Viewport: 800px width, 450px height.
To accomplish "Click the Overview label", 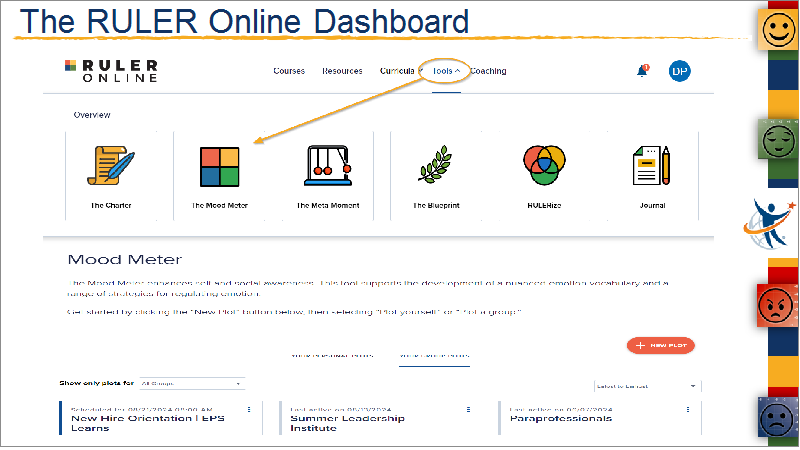I will 92,115.
